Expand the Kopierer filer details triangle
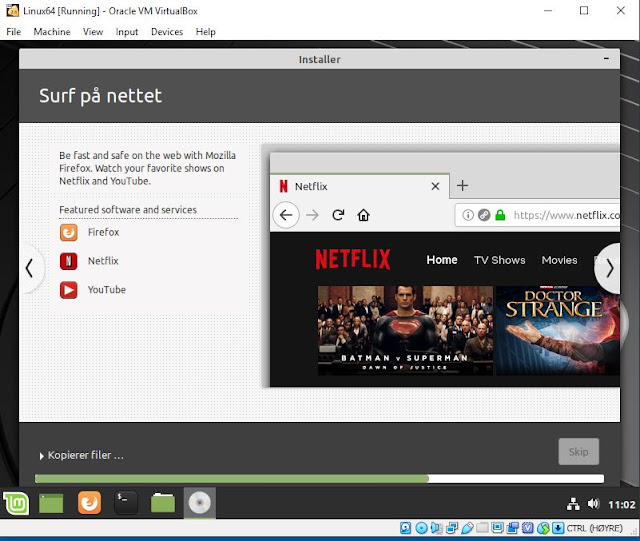The height and width of the screenshot is (541, 640). (x=42, y=456)
